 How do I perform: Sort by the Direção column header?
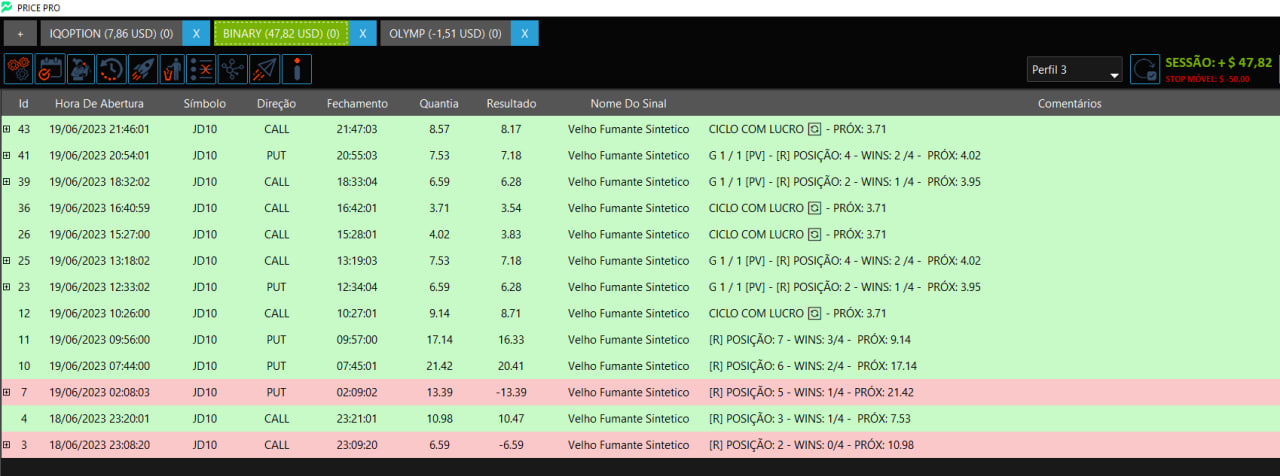[x=276, y=103]
